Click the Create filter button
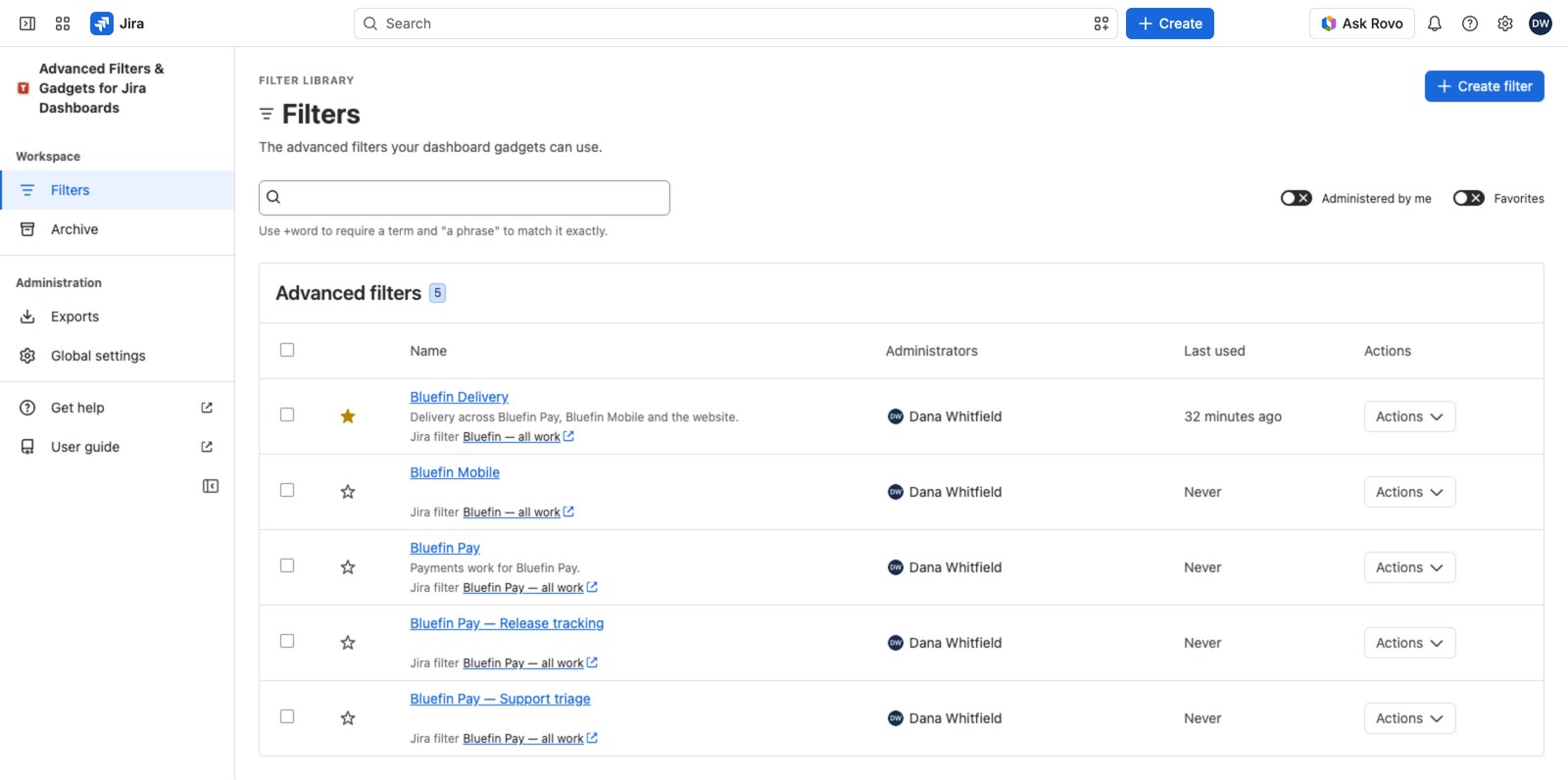This screenshot has width=1568, height=780. (x=1484, y=86)
